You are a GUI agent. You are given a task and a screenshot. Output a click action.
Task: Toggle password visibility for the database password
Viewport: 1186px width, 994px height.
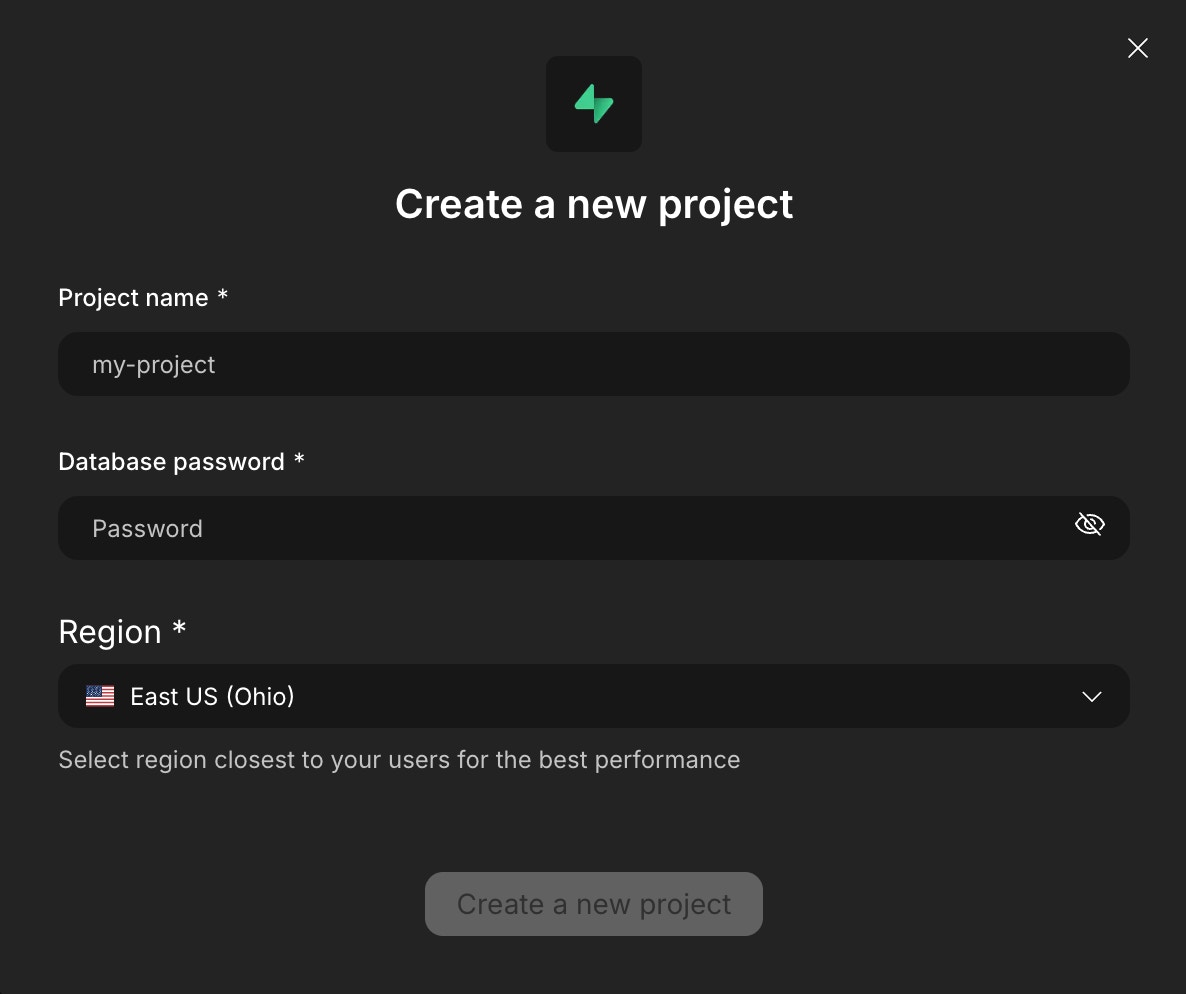pyautogui.click(x=1089, y=524)
